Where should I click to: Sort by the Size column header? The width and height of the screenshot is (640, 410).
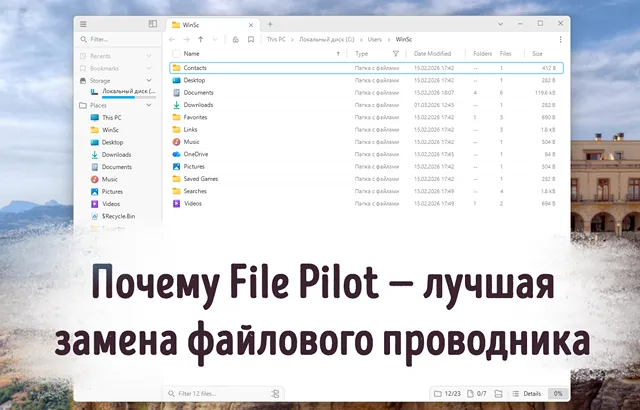(x=538, y=54)
